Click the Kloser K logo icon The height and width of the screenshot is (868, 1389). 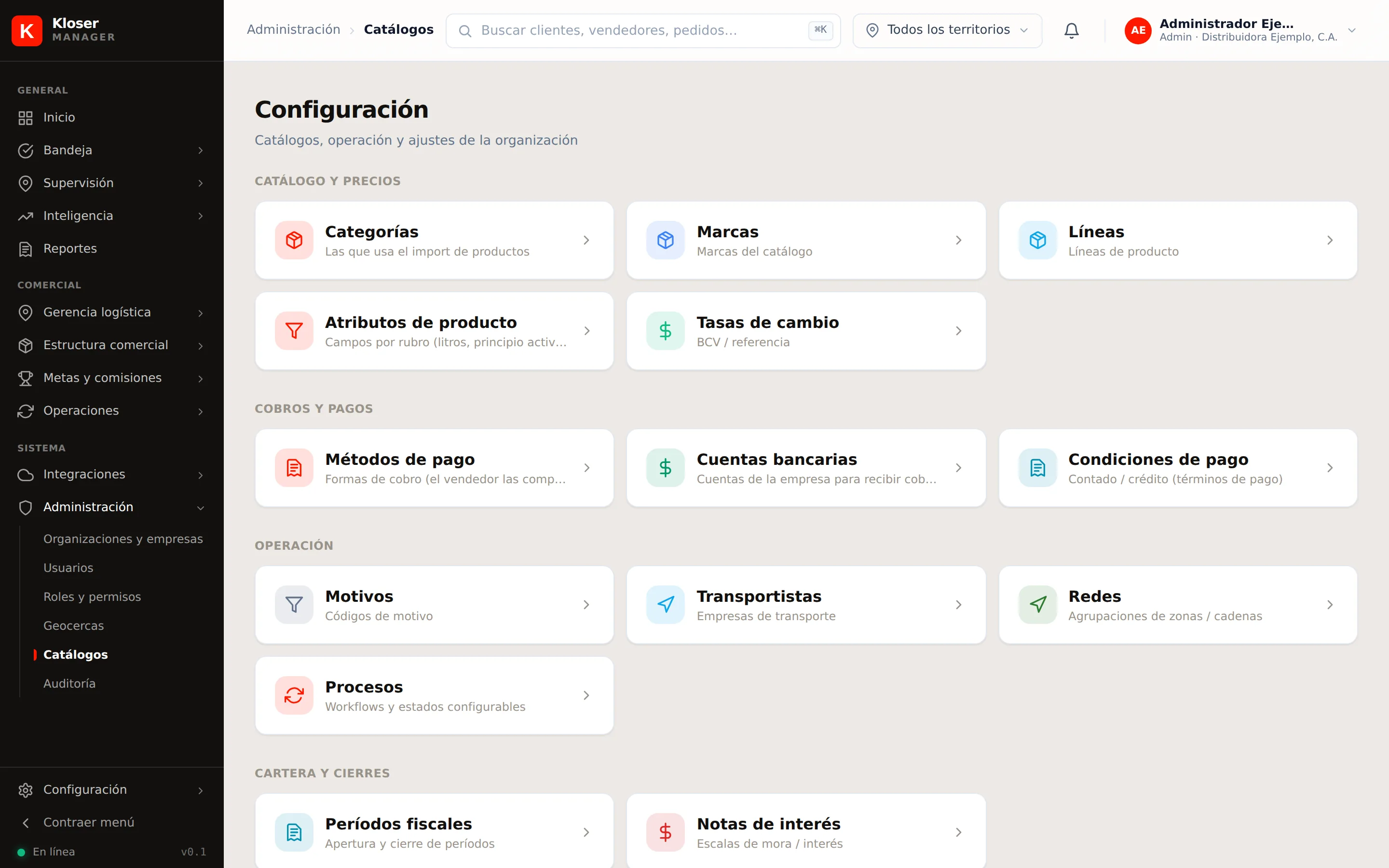27,30
